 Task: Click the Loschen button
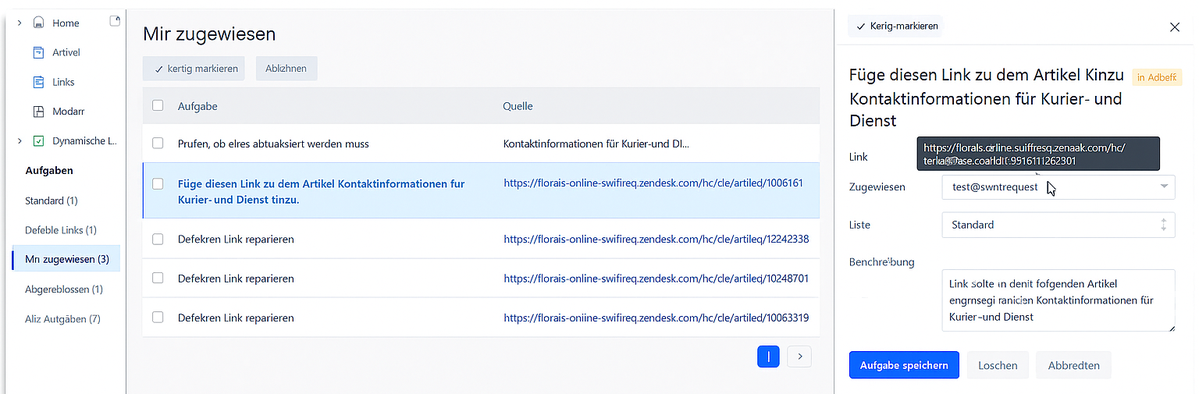tap(998, 366)
